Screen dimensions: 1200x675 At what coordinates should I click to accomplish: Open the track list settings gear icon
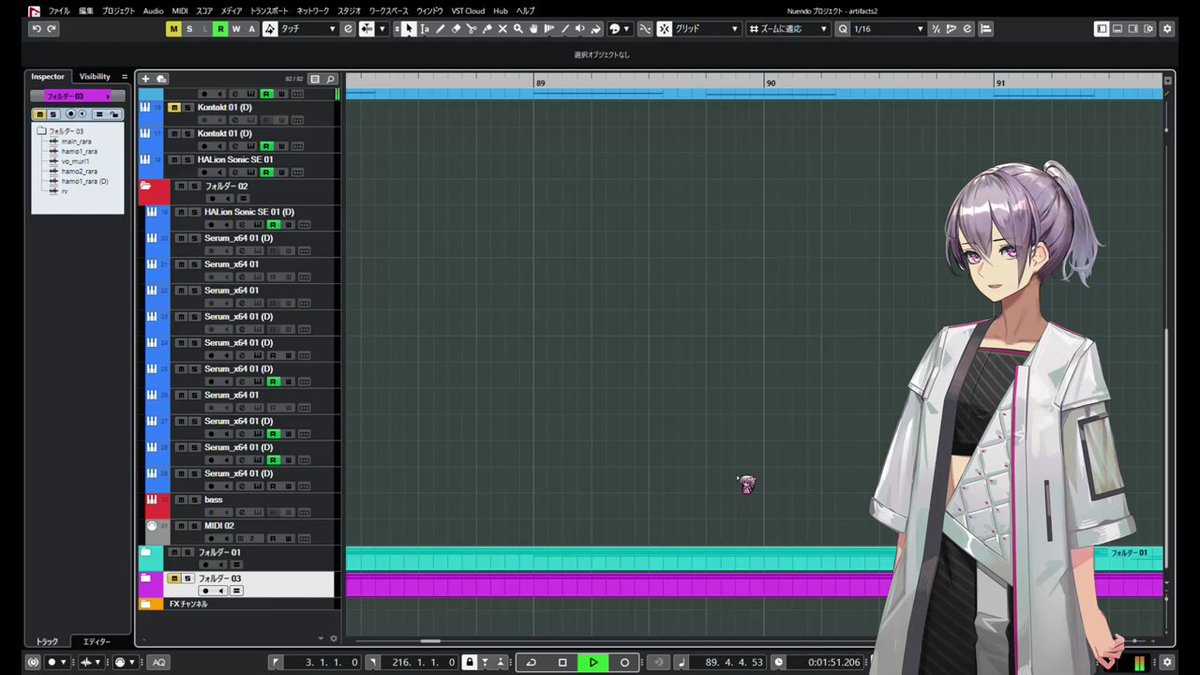point(334,638)
